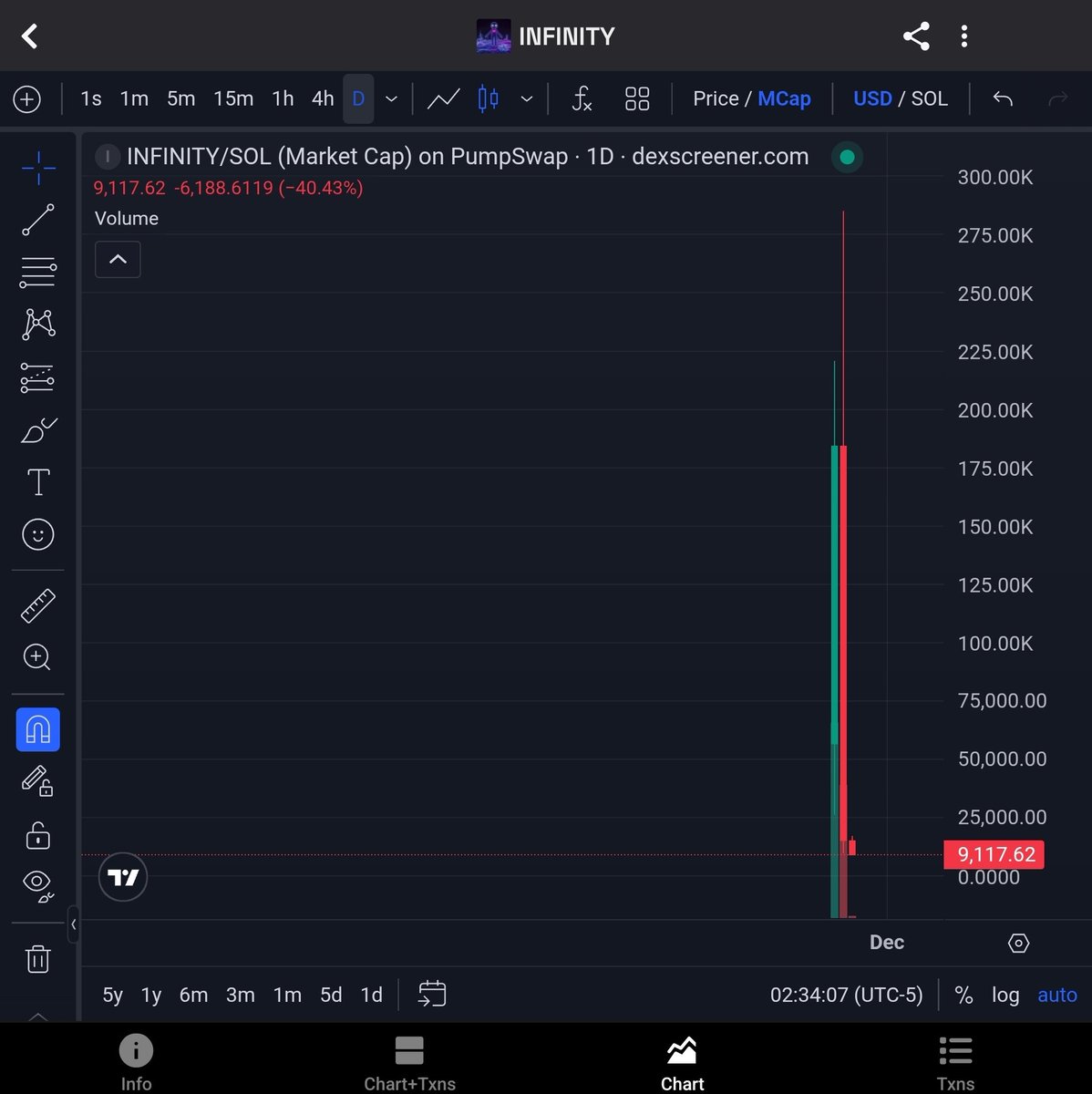The image size is (1092, 1094).
Task: Set the range to 1y
Action: pos(151,995)
